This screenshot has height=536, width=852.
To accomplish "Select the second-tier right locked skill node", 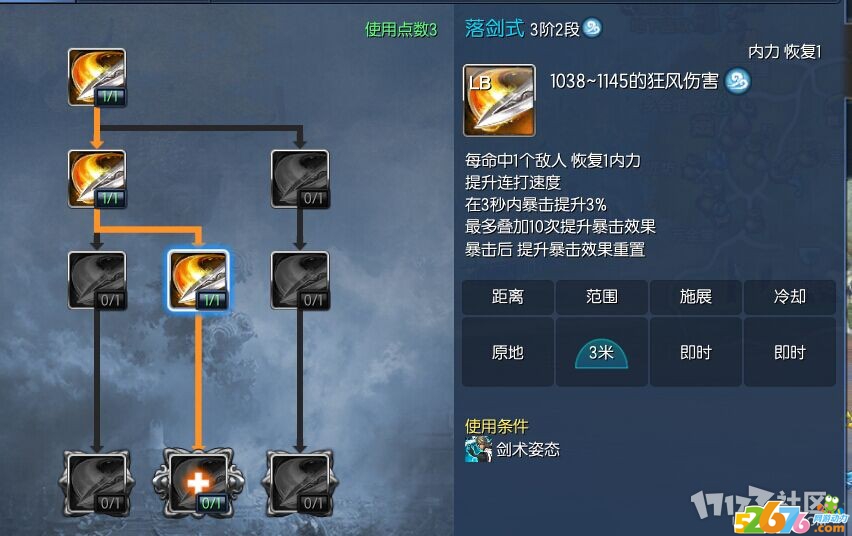I will [x=300, y=179].
